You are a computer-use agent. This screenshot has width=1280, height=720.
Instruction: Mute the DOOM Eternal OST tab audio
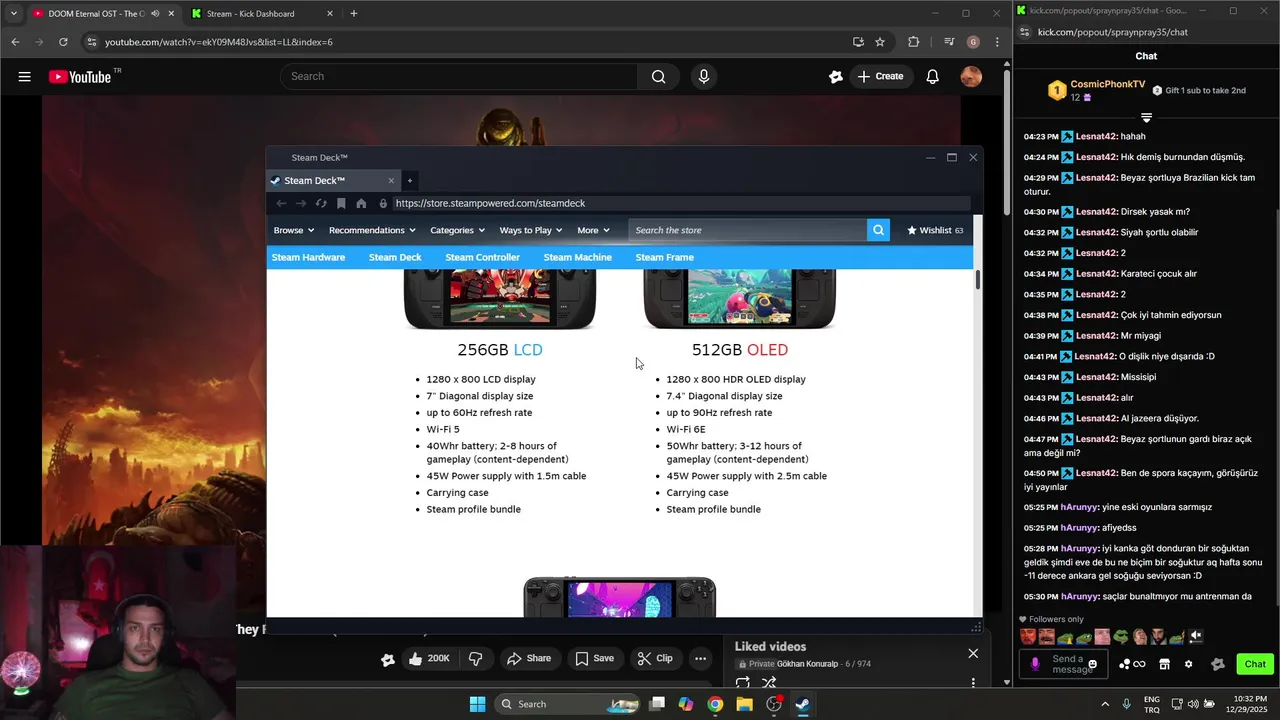(x=155, y=14)
